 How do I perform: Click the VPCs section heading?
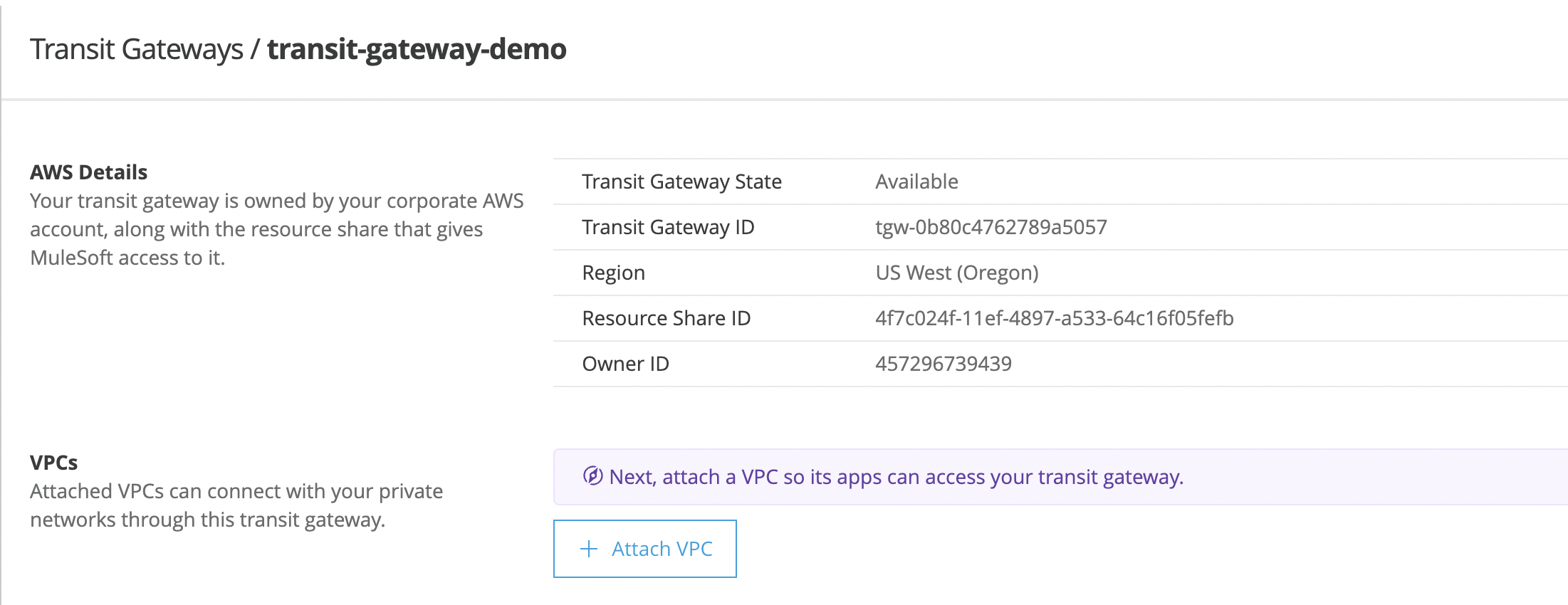(x=53, y=463)
